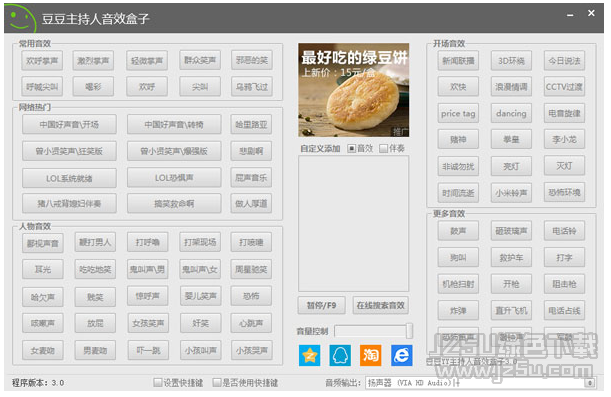This screenshot has width=611, height=397.
Task: Play the 今日说法 opening sound
Action: 564,60
